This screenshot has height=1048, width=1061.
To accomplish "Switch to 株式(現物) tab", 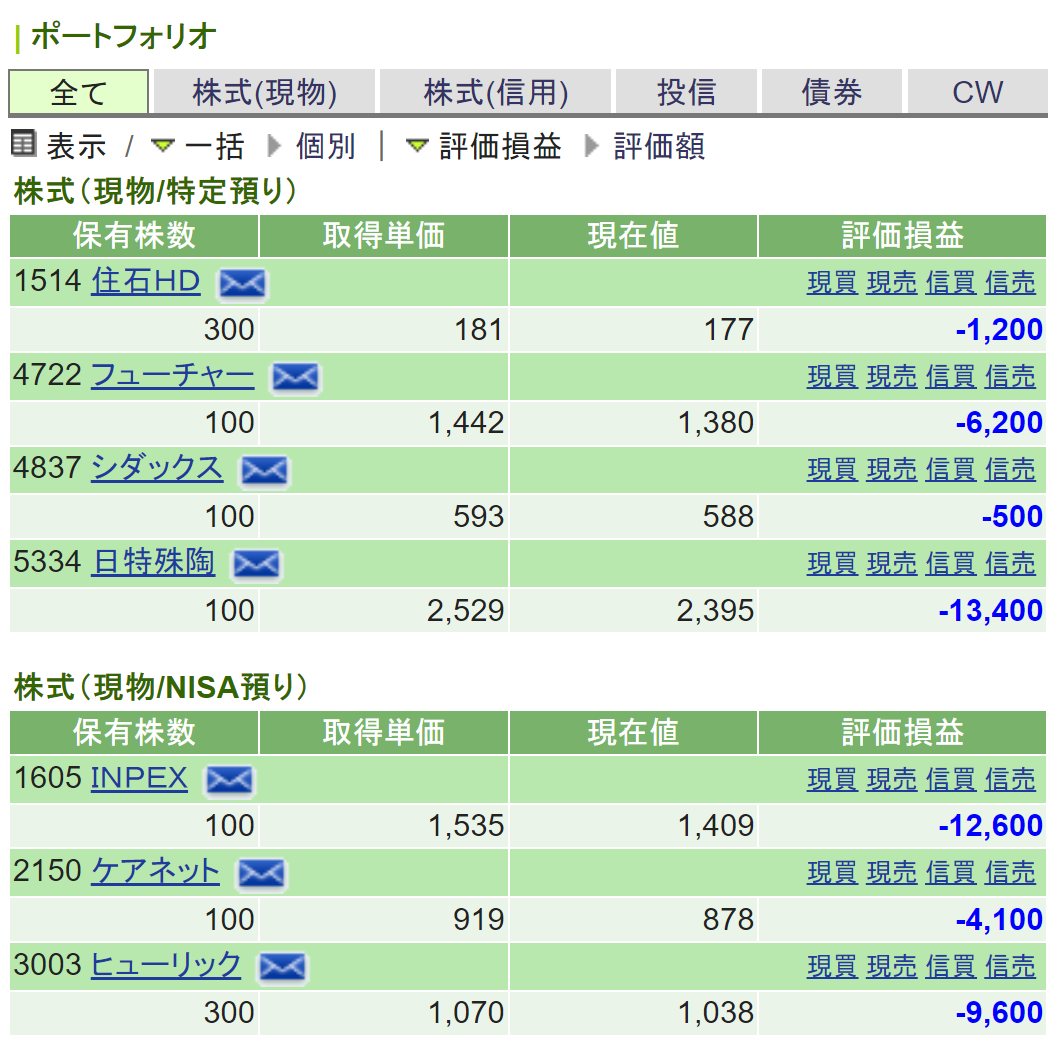I will pos(265,92).
